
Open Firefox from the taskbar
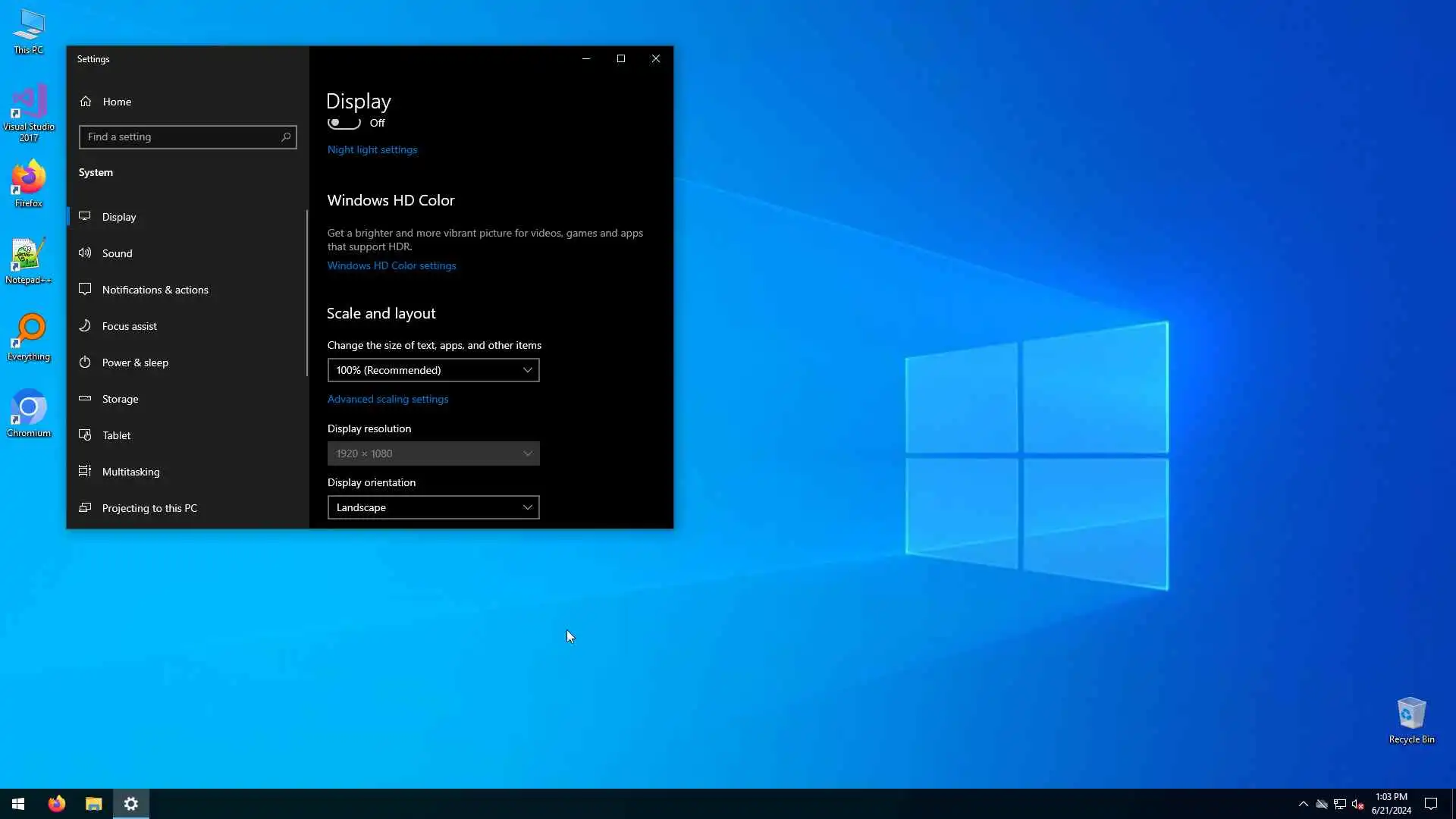point(57,804)
